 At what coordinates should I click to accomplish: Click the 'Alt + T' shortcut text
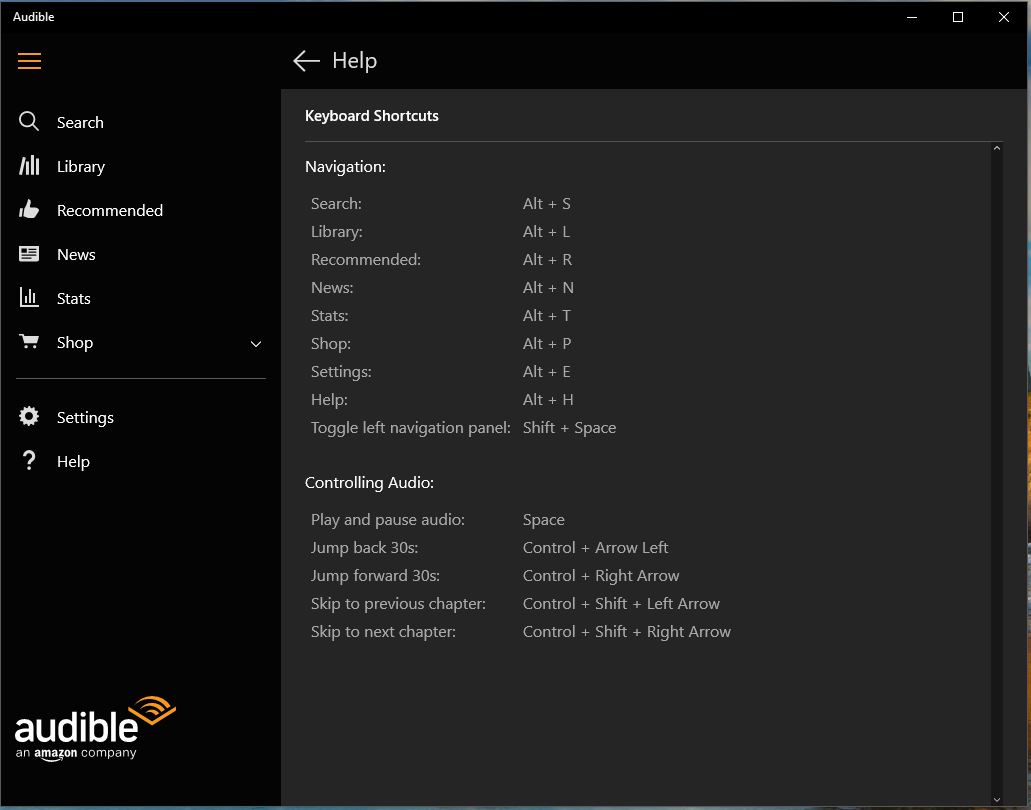tap(546, 316)
